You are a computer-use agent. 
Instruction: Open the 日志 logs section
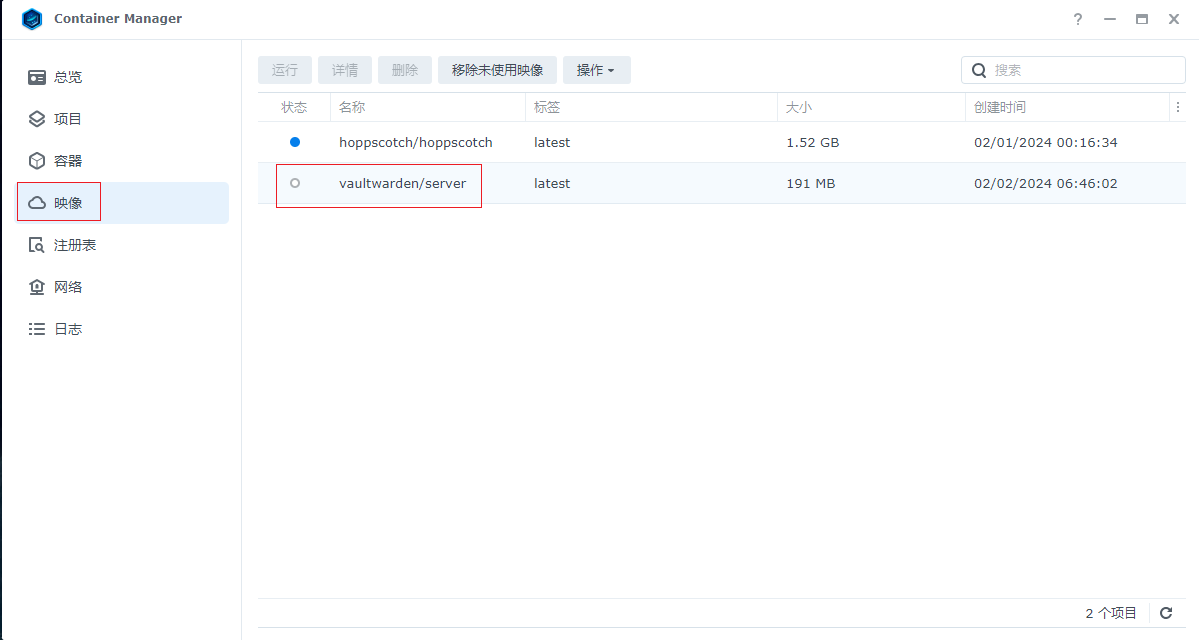pyautogui.click(x=122, y=329)
